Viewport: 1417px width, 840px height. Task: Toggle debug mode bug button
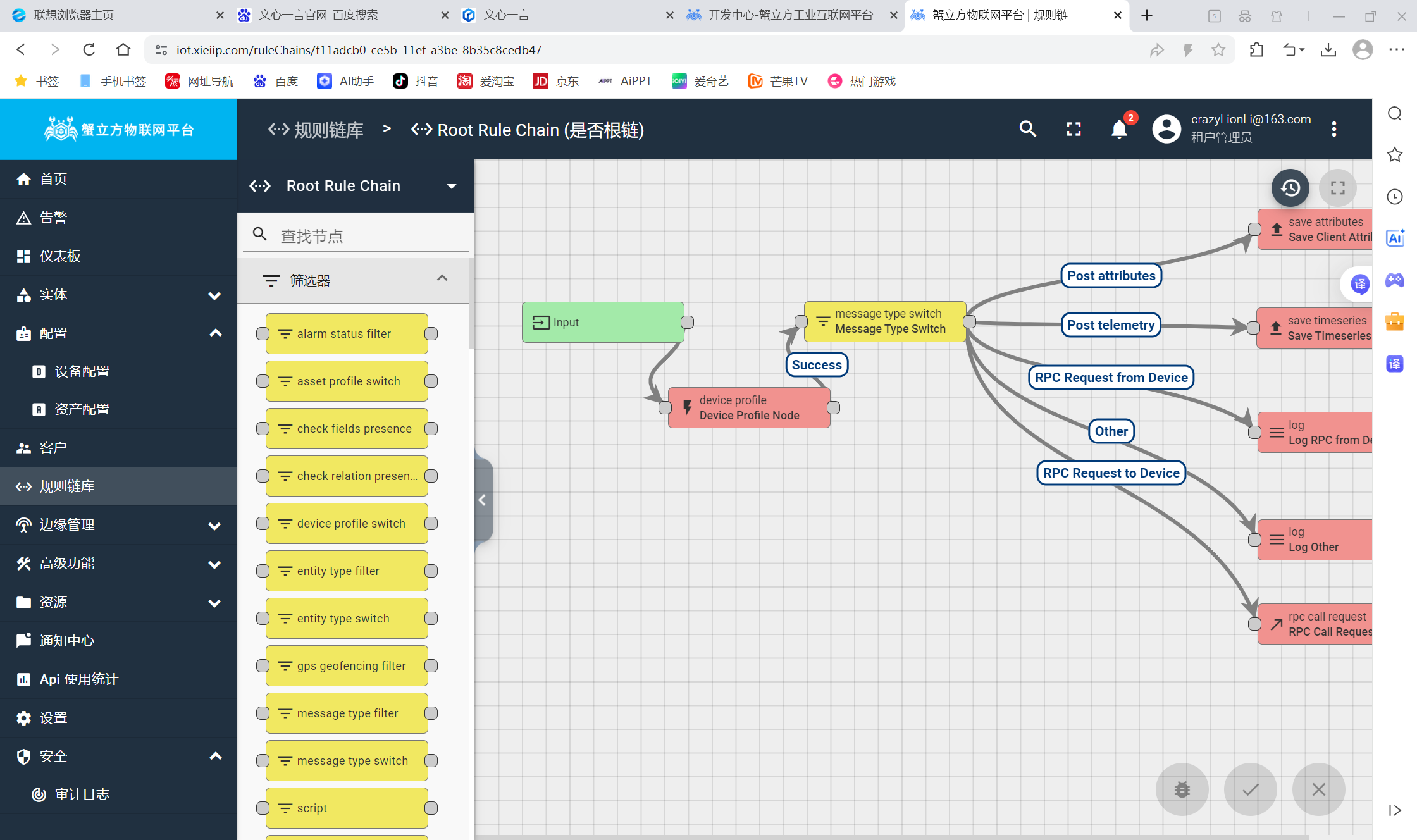tap(1182, 789)
